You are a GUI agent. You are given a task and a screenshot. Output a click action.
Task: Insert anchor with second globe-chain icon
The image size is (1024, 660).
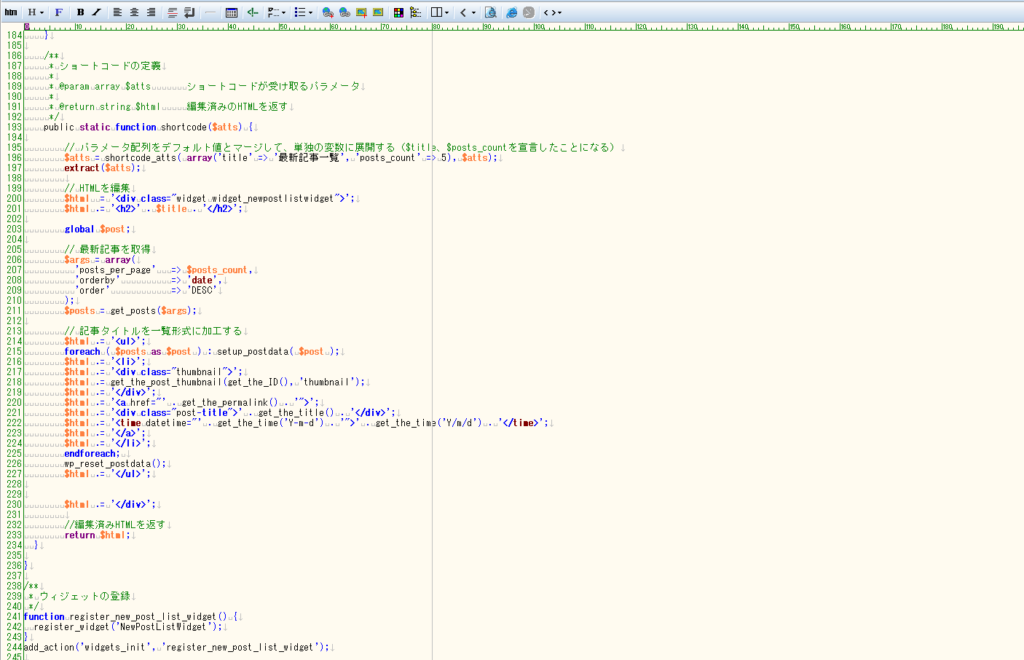345,12
